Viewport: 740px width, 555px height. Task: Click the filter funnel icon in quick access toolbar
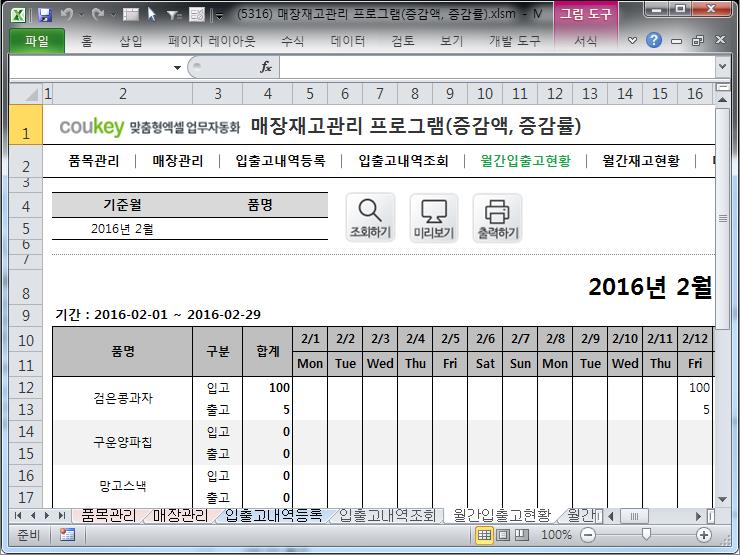point(174,16)
